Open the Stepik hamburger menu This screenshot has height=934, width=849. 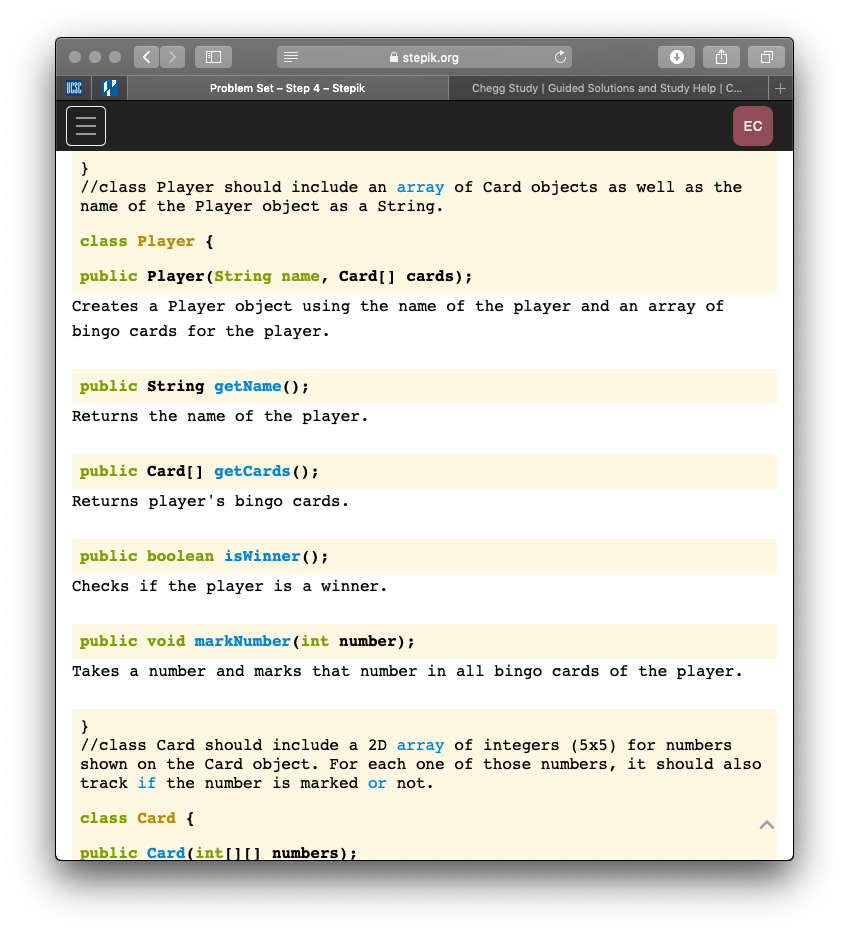pos(85,126)
